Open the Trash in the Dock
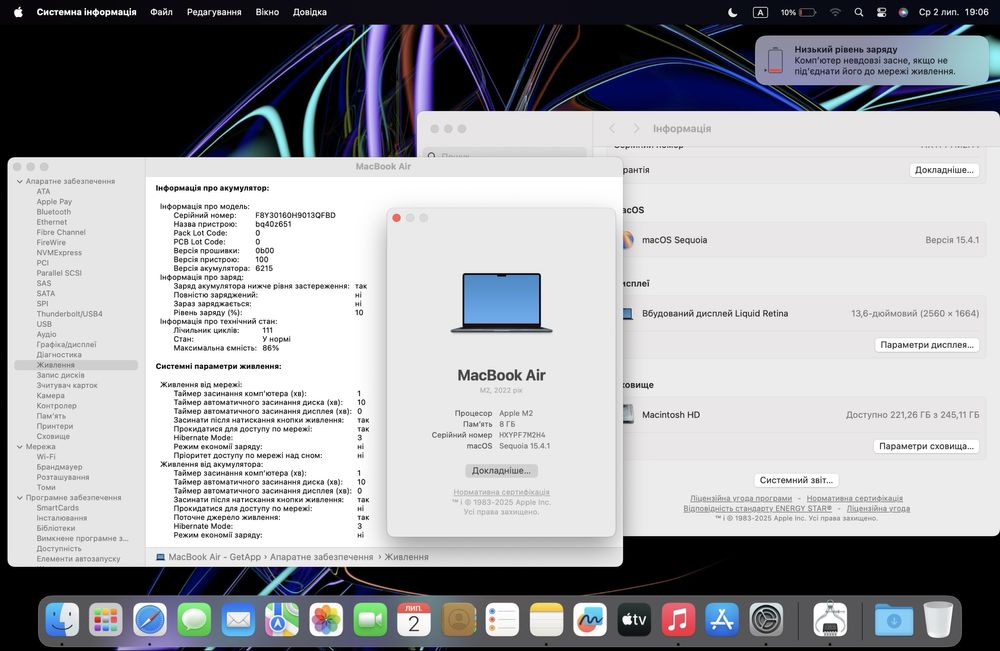Screen dimensions: 1000x651 [938, 619]
